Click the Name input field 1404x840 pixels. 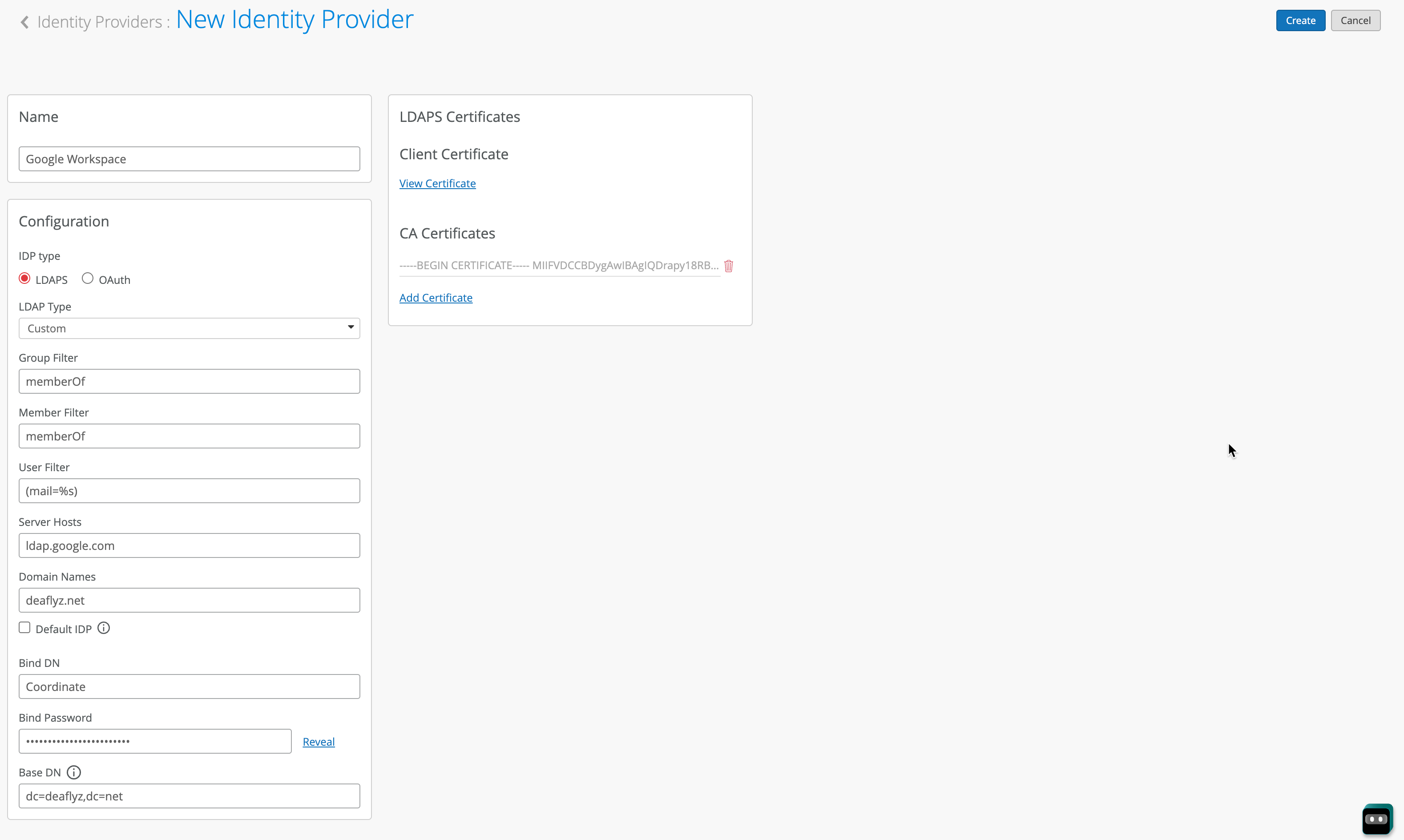point(189,159)
